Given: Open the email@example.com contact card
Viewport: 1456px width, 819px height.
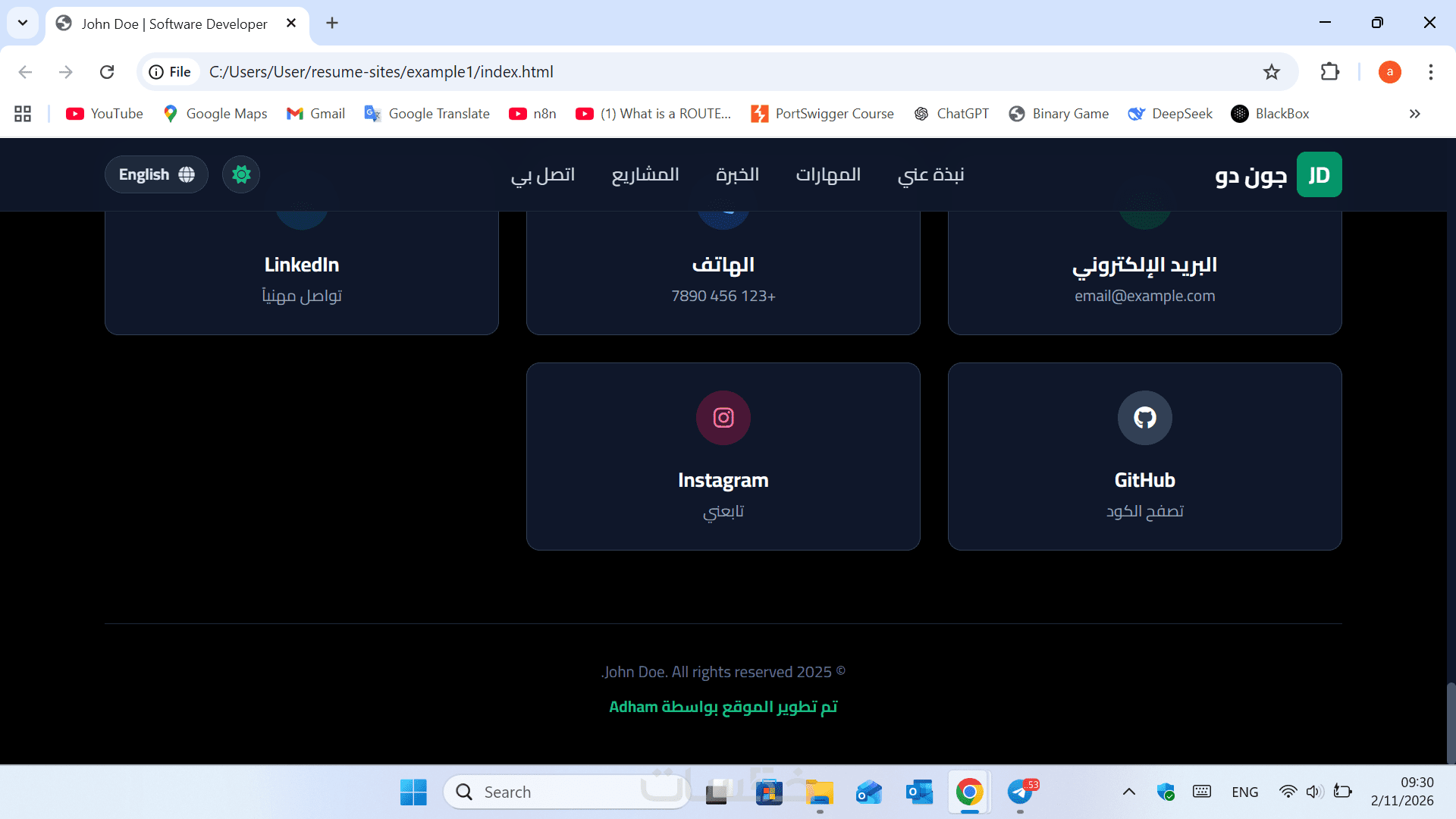Looking at the screenshot, I should 1144,281.
